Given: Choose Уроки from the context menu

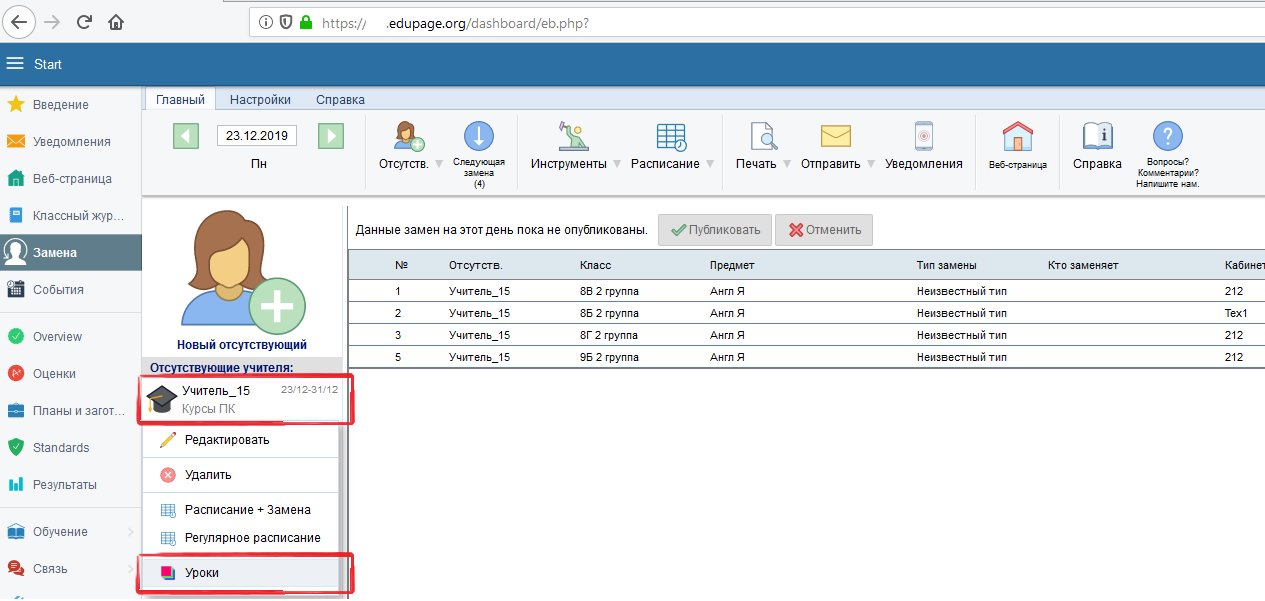Looking at the screenshot, I should tap(201, 573).
